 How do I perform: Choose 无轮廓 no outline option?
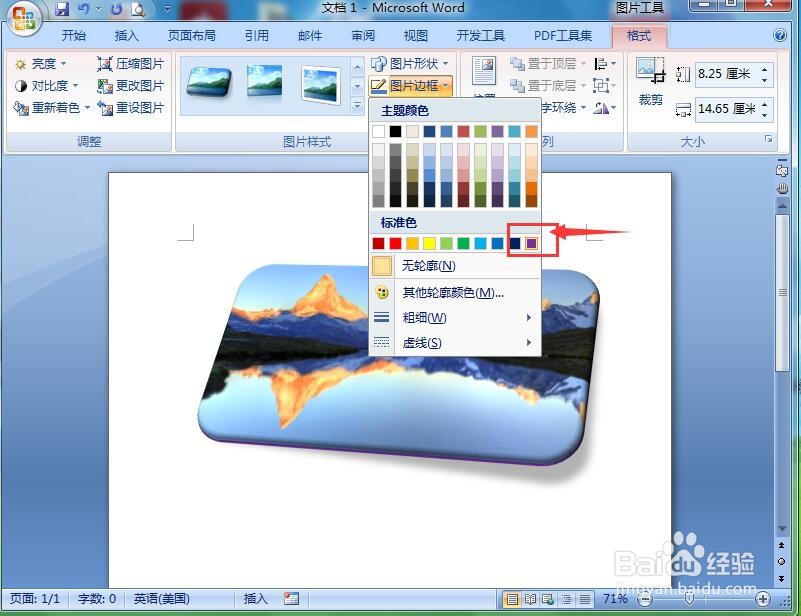pyautogui.click(x=455, y=266)
